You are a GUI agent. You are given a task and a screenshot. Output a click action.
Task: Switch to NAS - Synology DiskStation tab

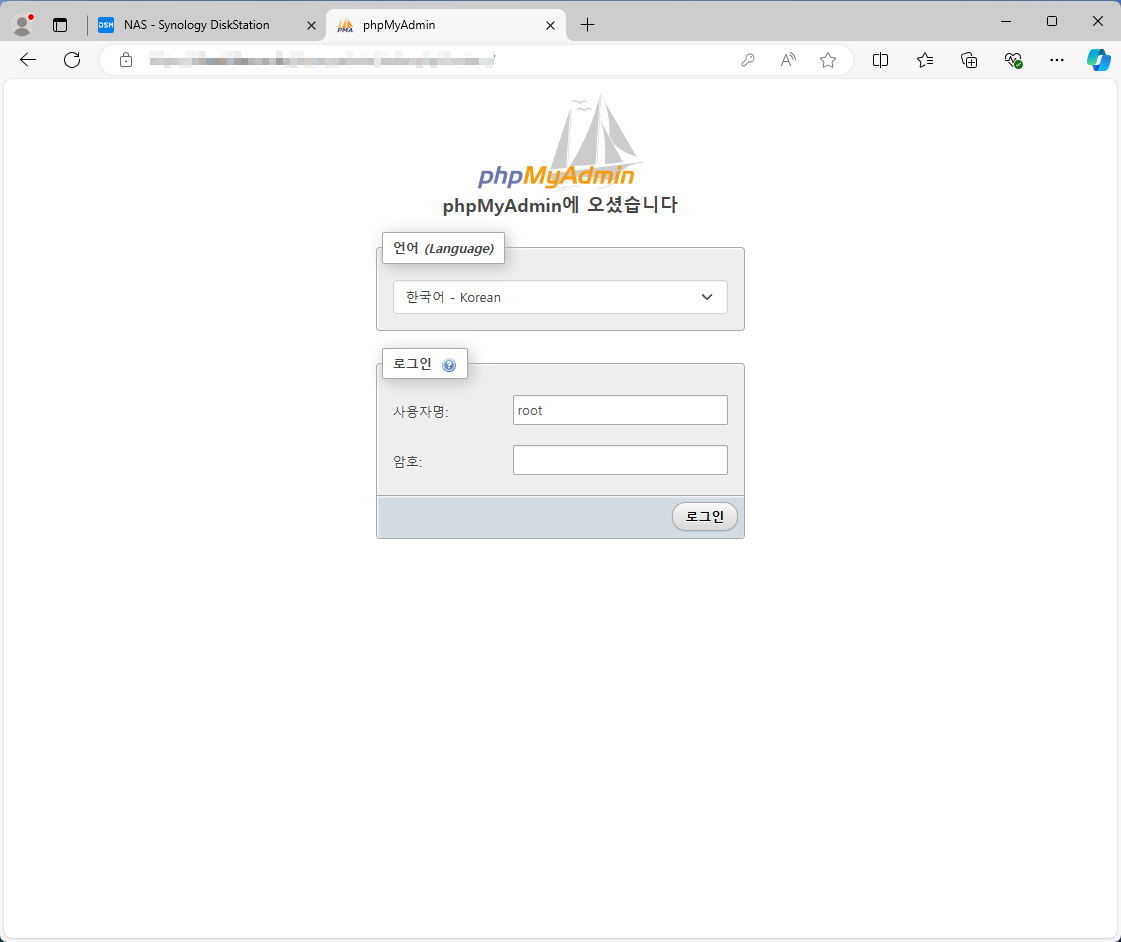pyautogui.click(x=197, y=25)
